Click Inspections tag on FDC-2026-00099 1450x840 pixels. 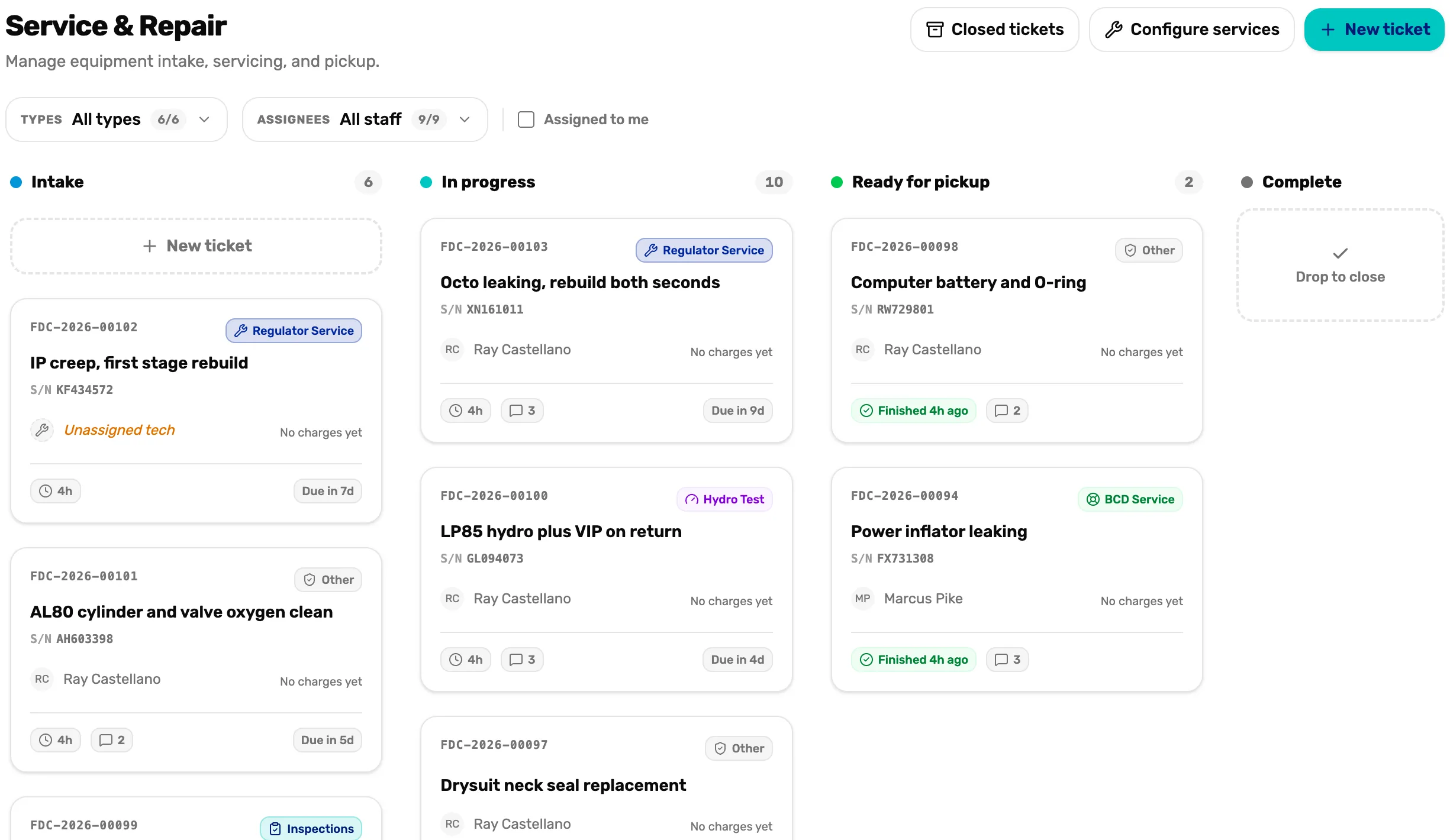311,828
